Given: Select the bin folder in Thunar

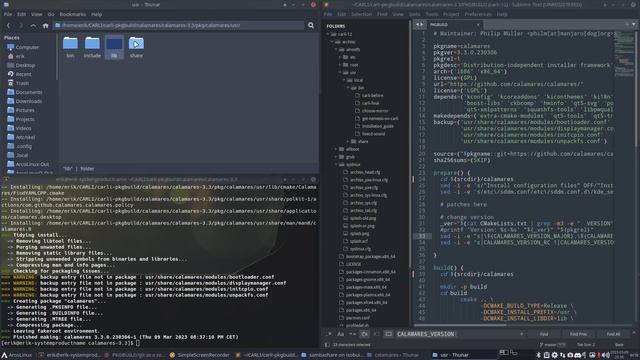Looking at the screenshot, I should click(70, 47).
